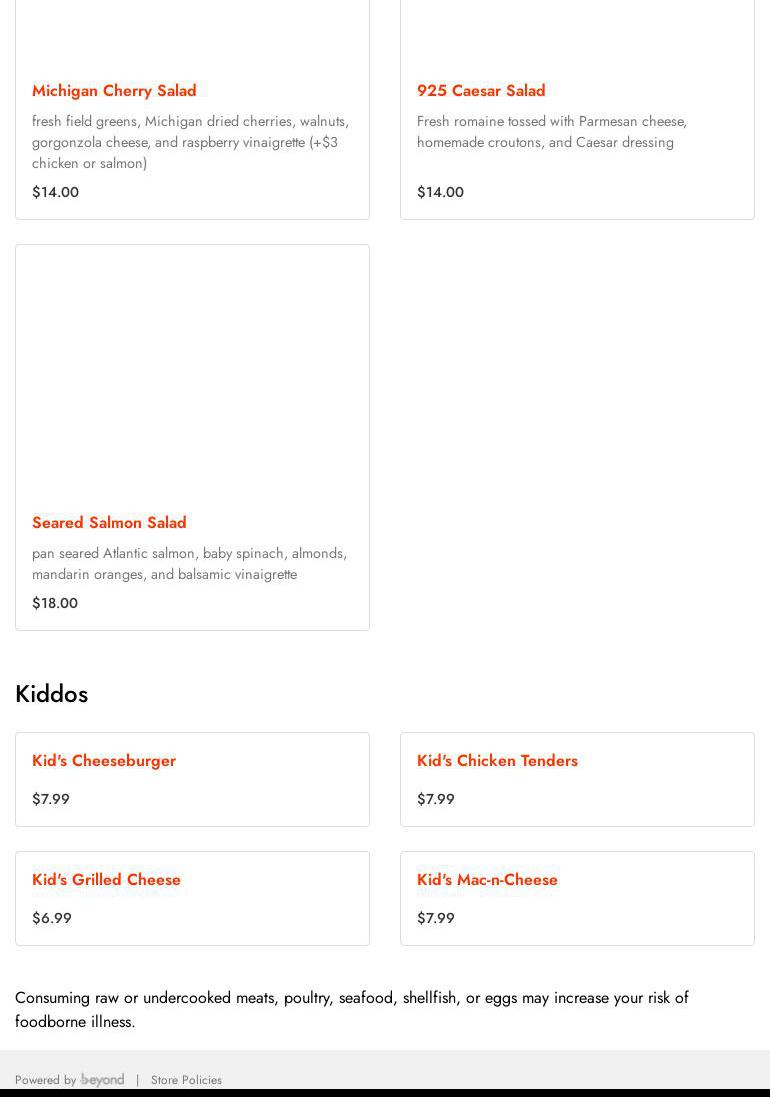This screenshot has width=770, height=1097.
Task: Open the Michigan Cherry Salad item
Action: [x=114, y=90]
